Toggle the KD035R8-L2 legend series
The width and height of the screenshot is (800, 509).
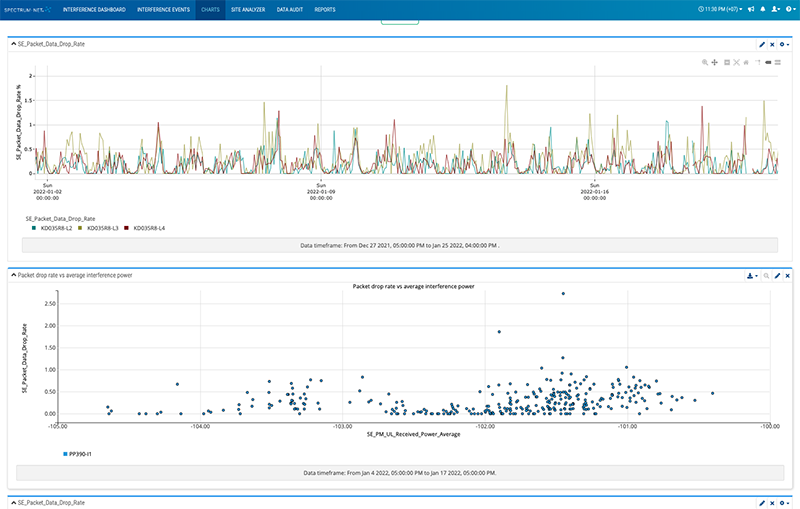pos(56,228)
